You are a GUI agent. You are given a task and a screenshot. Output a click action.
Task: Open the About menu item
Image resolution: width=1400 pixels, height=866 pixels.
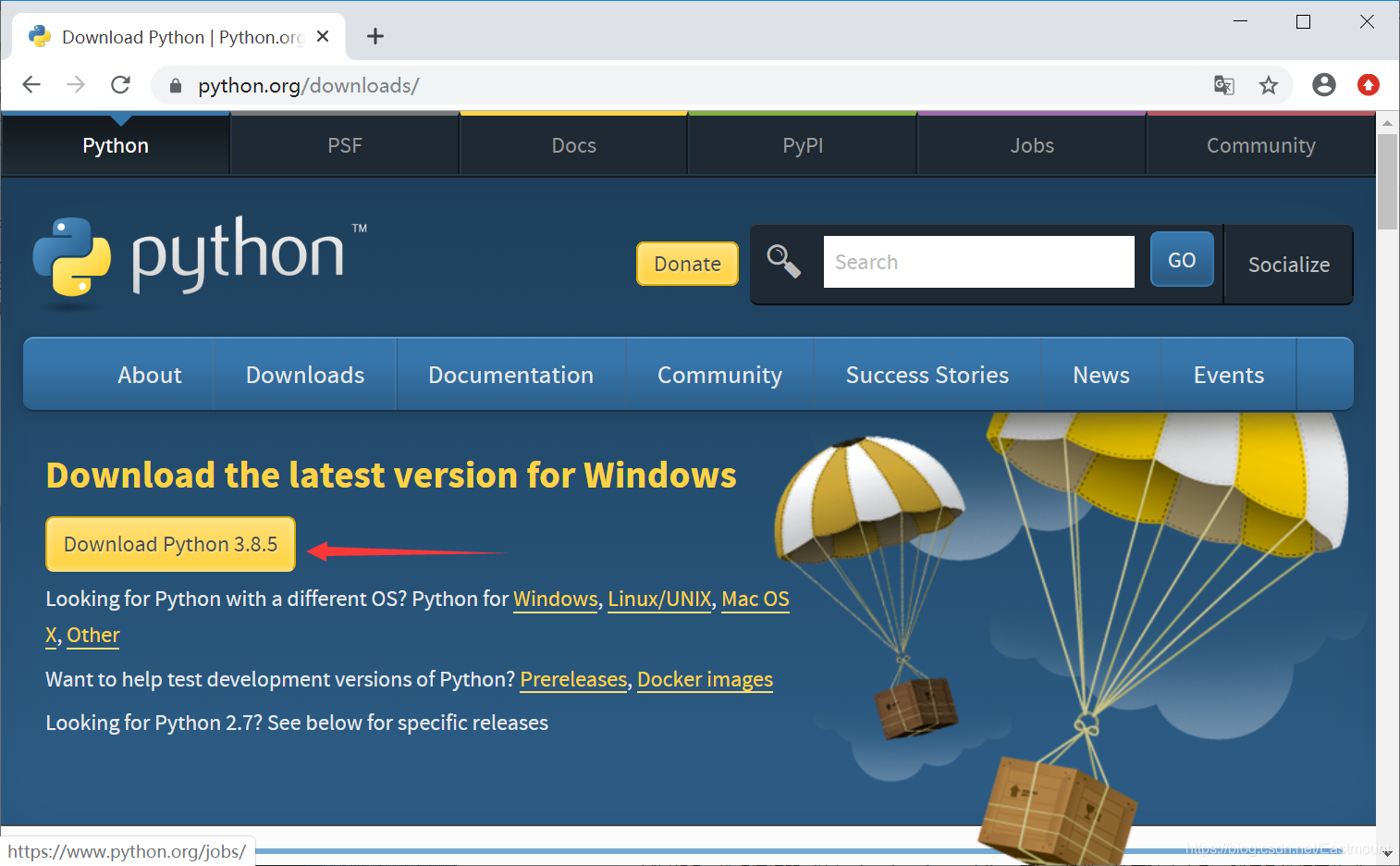point(150,375)
